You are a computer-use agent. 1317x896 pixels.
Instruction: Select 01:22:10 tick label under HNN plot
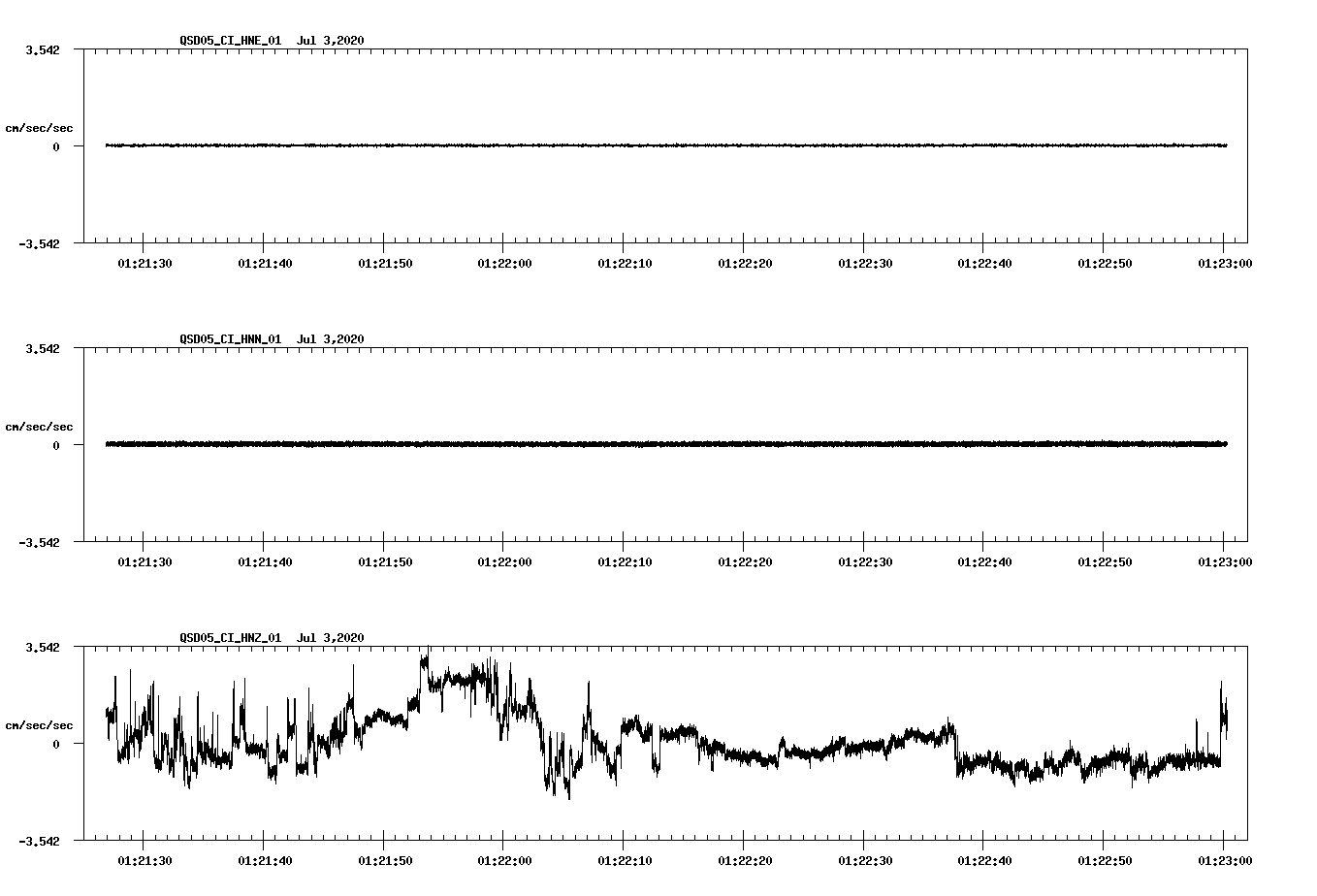[625, 561]
